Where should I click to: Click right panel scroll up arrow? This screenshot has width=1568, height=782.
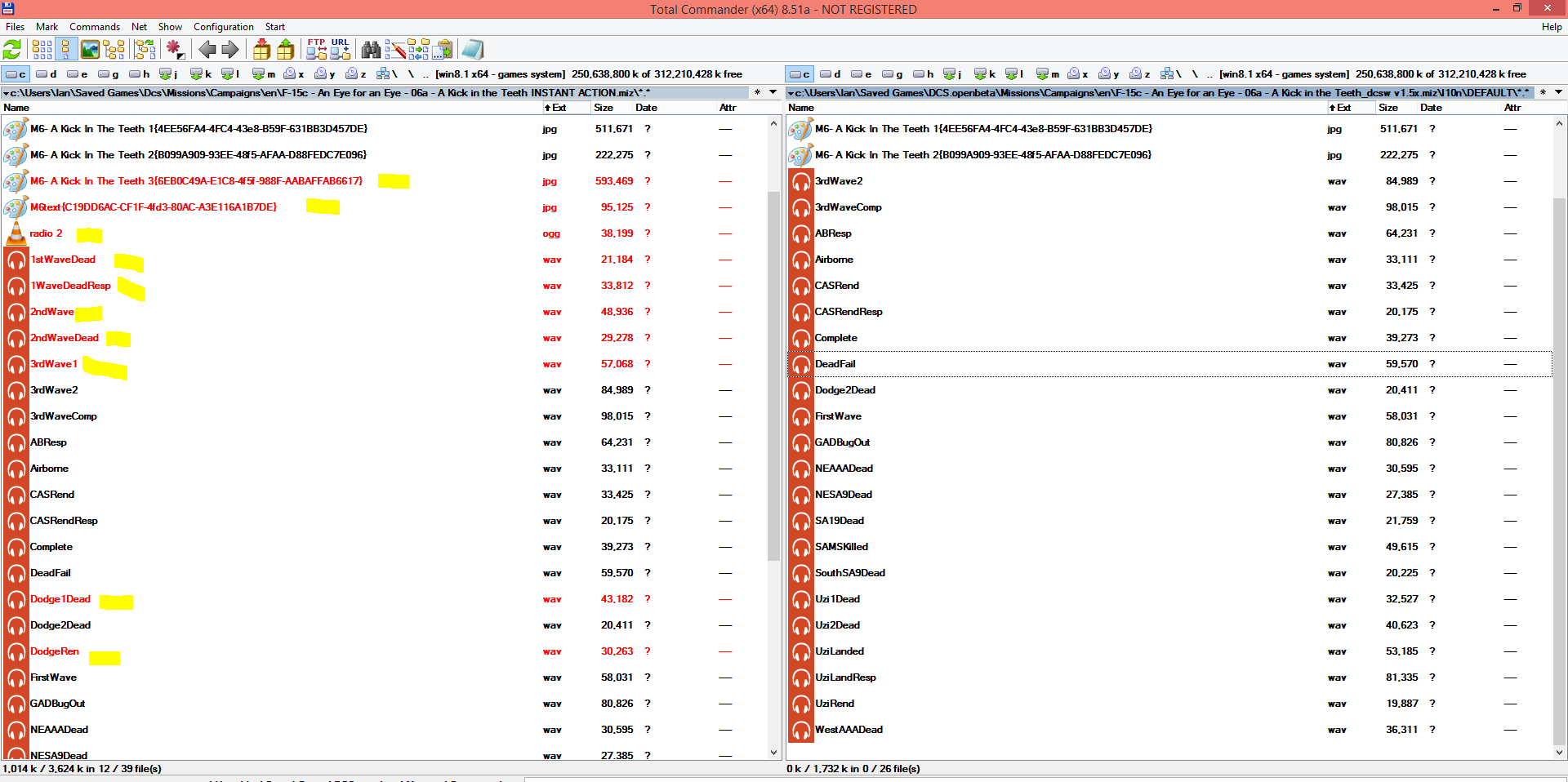[1559, 124]
